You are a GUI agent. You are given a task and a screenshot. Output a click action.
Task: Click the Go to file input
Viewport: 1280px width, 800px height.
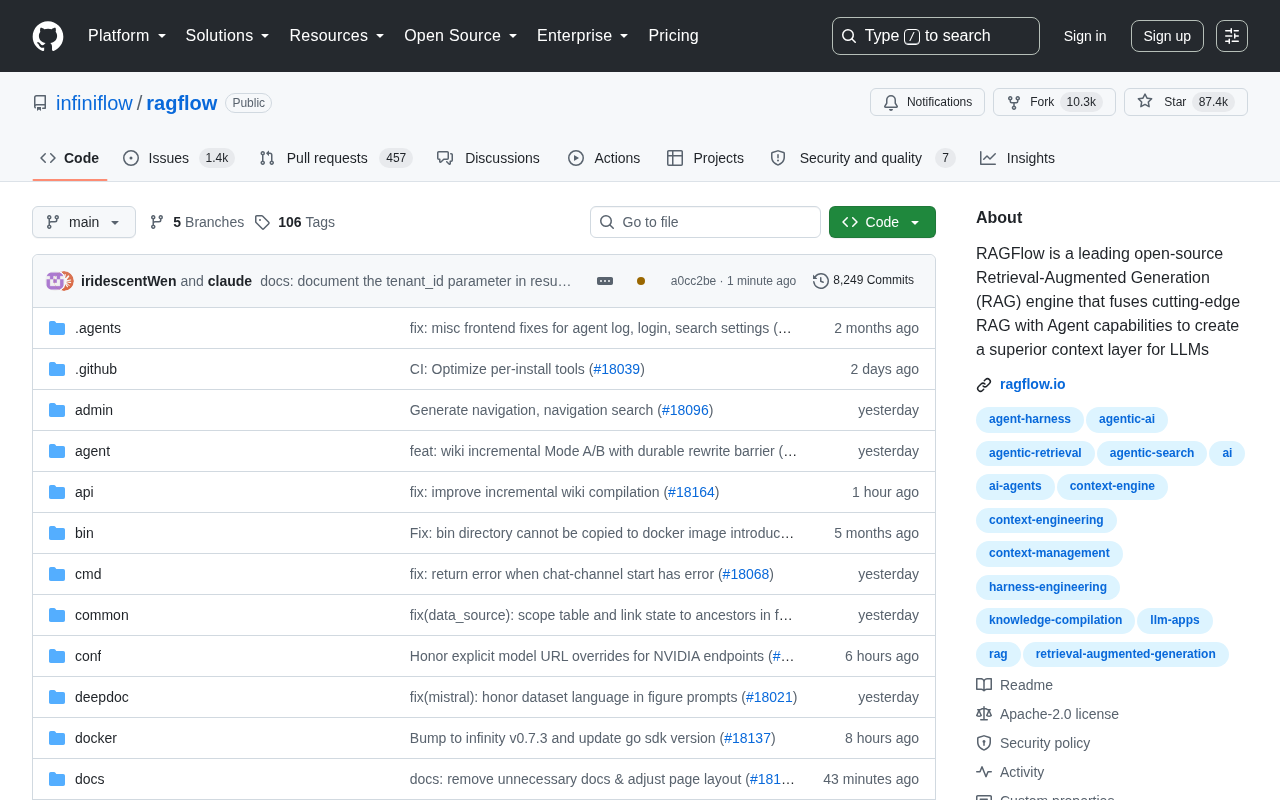pyautogui.click(x=705, y=222)
